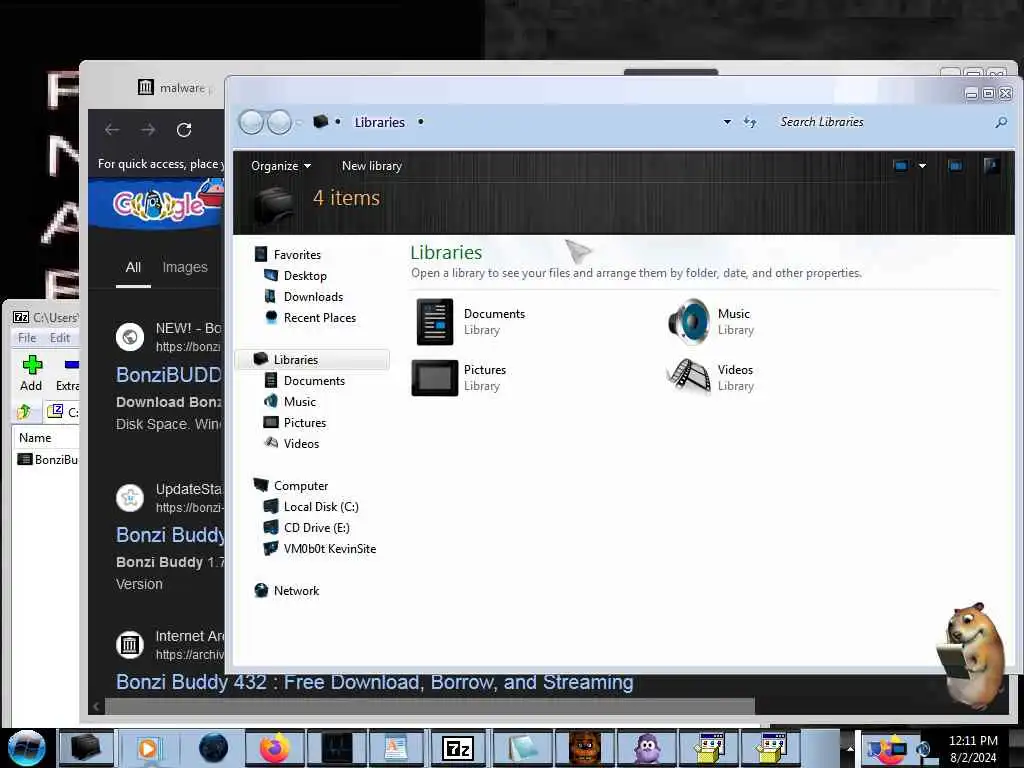Open the Organize dropdown menu
This screenshot has width=1024, height=768.
coord(280,166)
